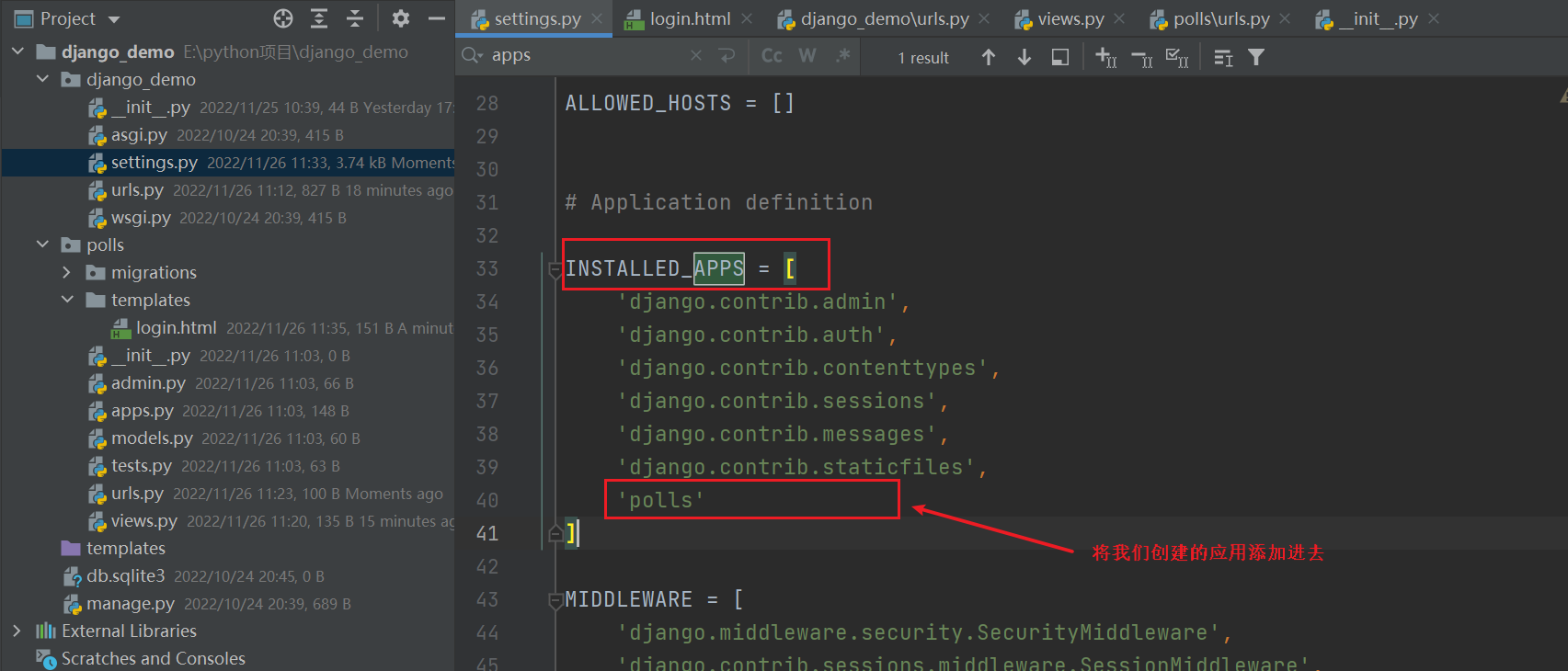Viewport: 1568px width, 671px height.
Task: Click Expand All in Project panel header
Action: click(319, 18)
